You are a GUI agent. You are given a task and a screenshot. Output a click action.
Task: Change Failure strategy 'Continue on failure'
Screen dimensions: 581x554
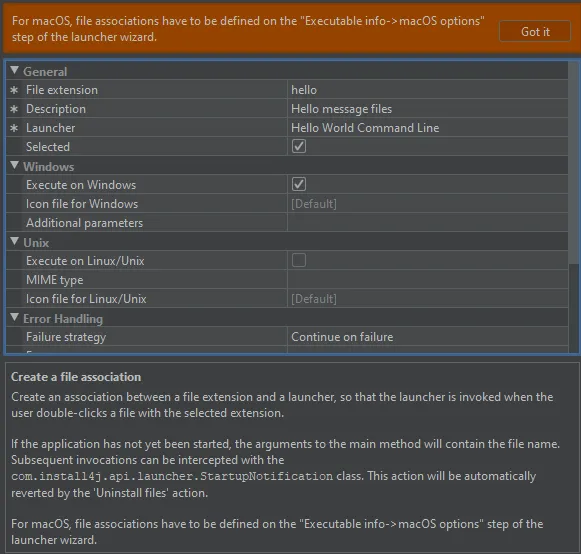[428, 336]
